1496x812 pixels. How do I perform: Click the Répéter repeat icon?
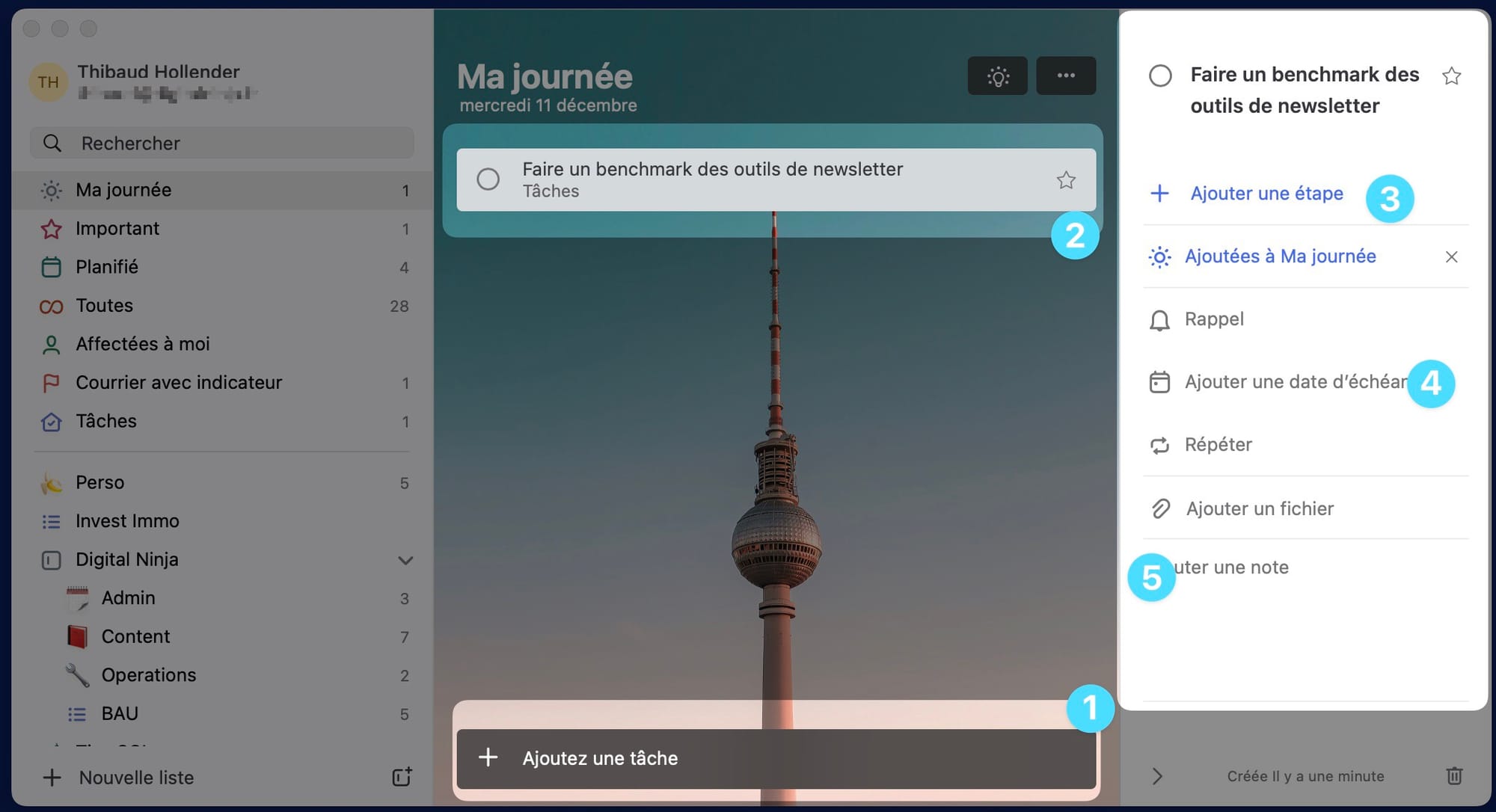(x=1159, y=446)
